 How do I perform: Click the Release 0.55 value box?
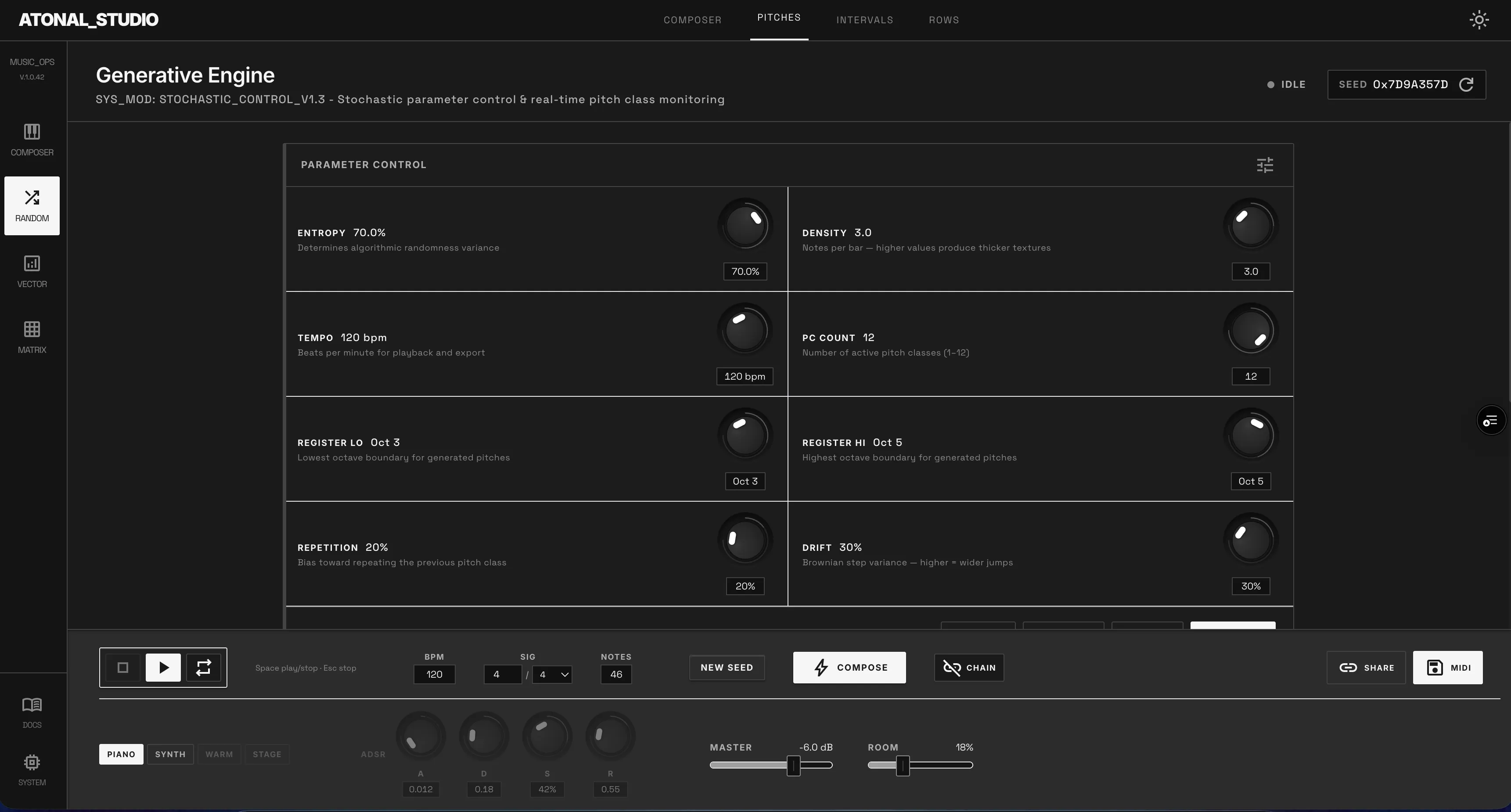[x=610, y=789]
